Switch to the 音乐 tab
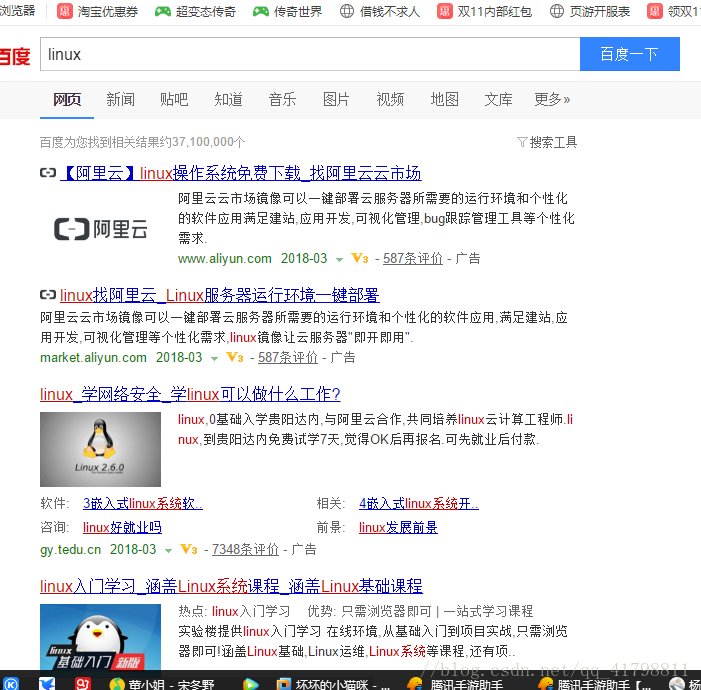This screenshot has width=701, height=690. 282,99
